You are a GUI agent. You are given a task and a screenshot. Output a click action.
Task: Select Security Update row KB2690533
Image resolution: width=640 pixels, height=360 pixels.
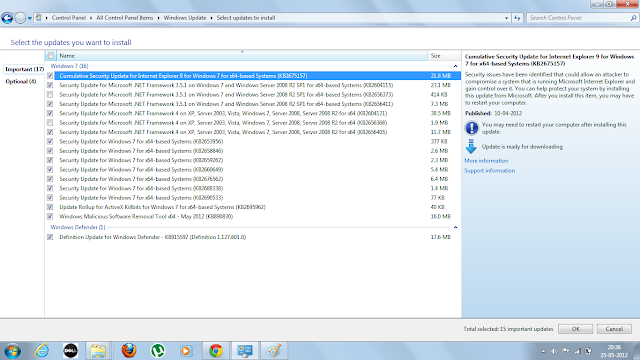point(253,198)
